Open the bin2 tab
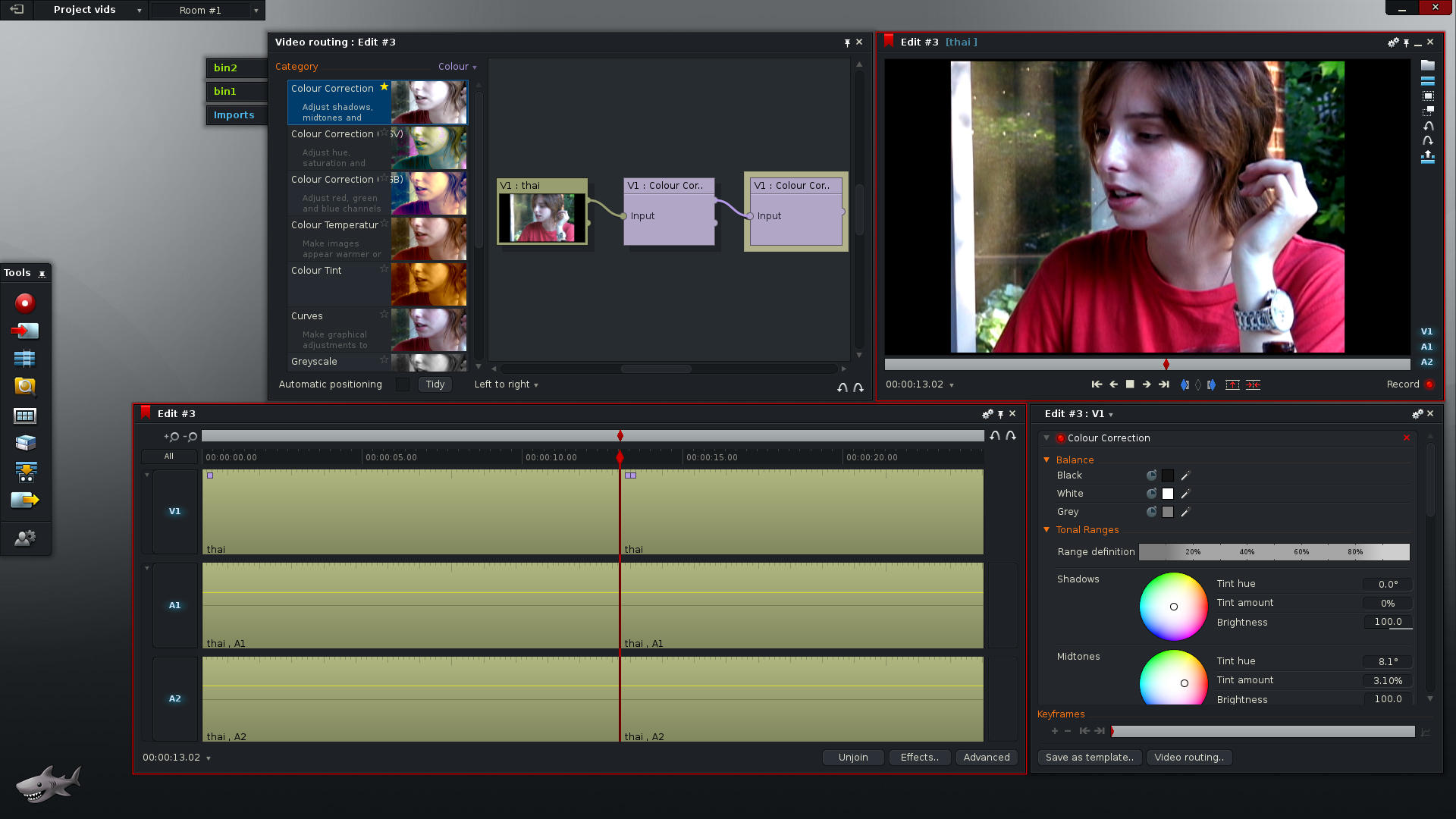The height and width of the screenshot is (819, 1456). (x=226, y=67)
